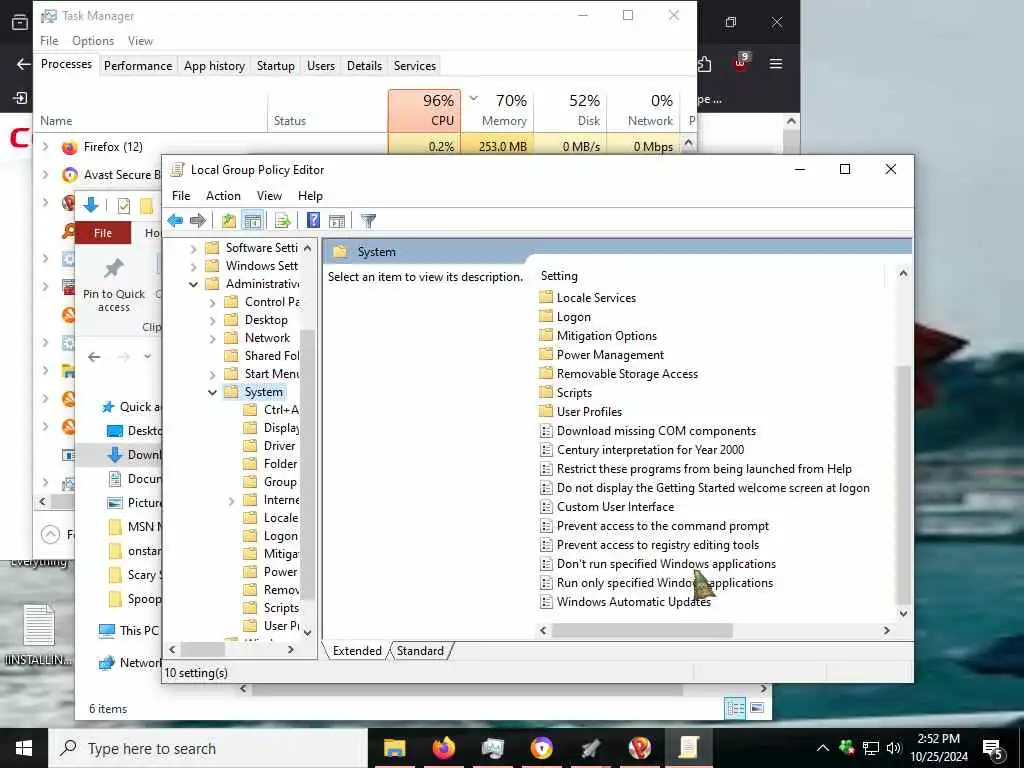This screenshot has width=1024, height=768.
Task: Sort Task Manager processes by CPU column
Action: (x=424, y=110)
